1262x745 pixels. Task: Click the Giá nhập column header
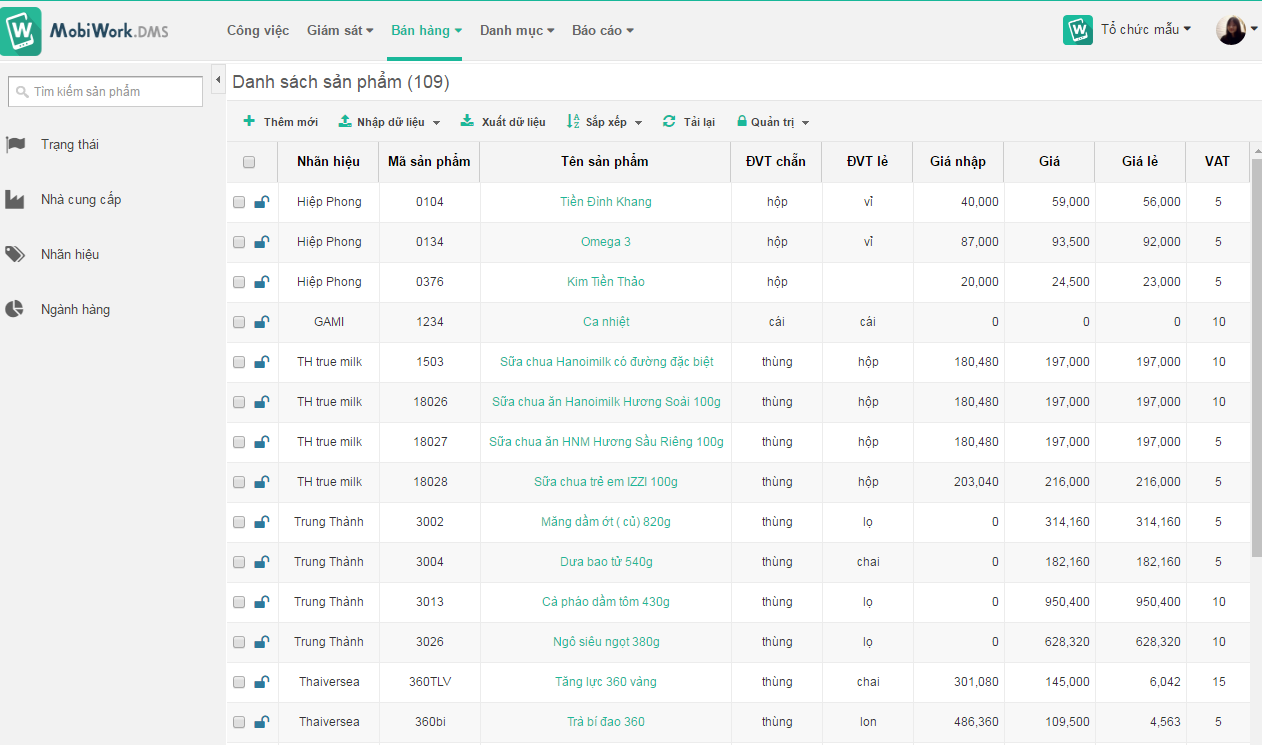958,162
